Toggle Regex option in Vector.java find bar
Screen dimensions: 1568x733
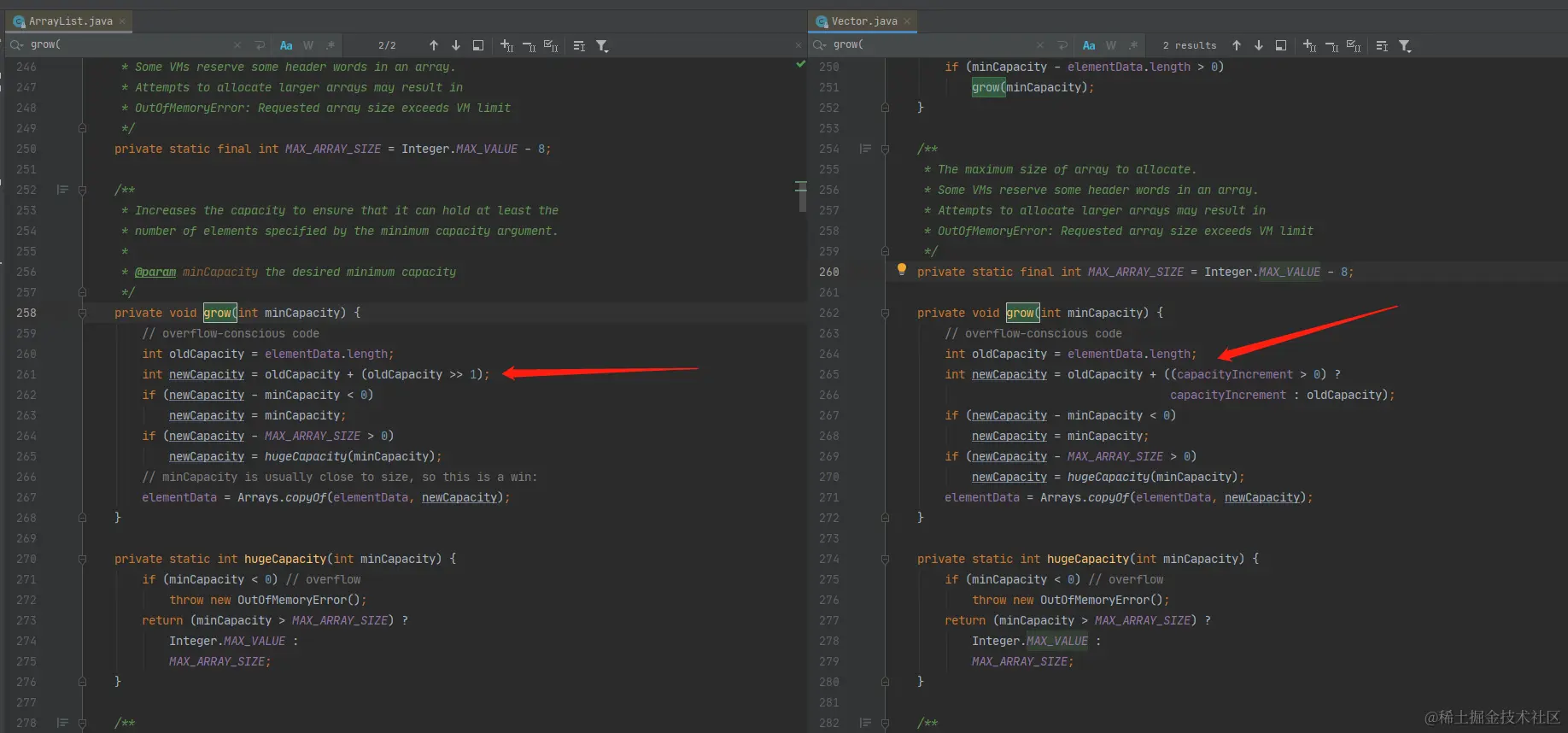pyautogui.click(x=1133, y=45)
